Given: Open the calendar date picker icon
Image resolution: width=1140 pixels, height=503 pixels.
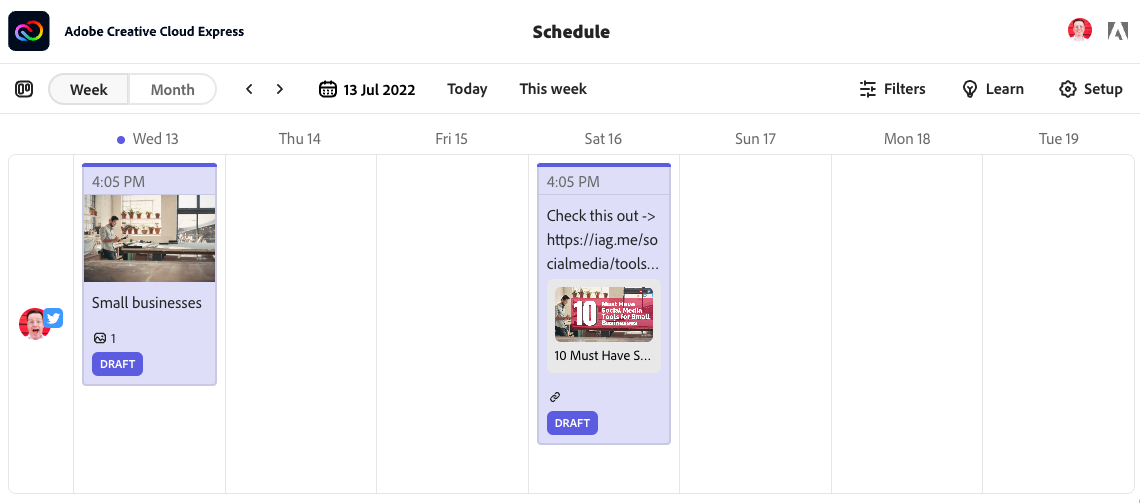Looking at the screenshot, I should point(328,89).
